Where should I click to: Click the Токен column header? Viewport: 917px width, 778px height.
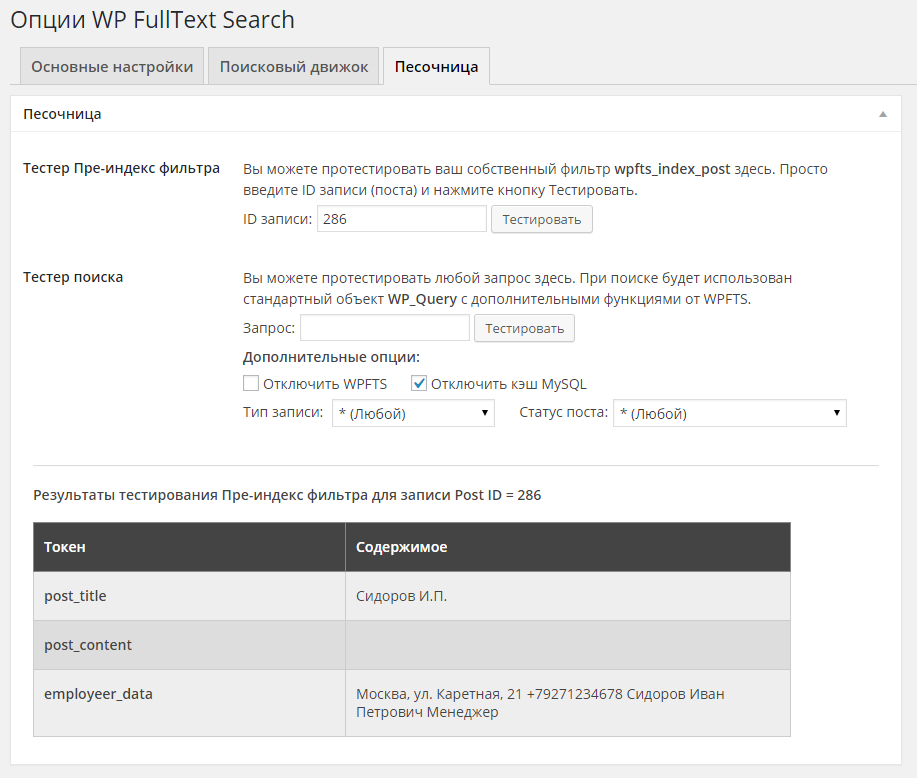(189, 547)
